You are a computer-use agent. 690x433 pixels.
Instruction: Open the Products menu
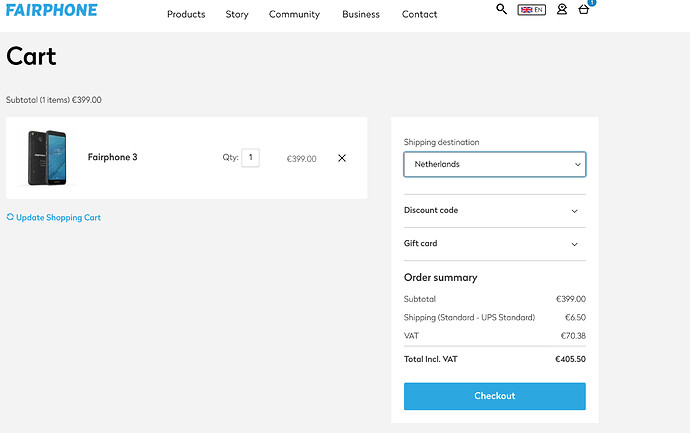[x=186, y=15]
